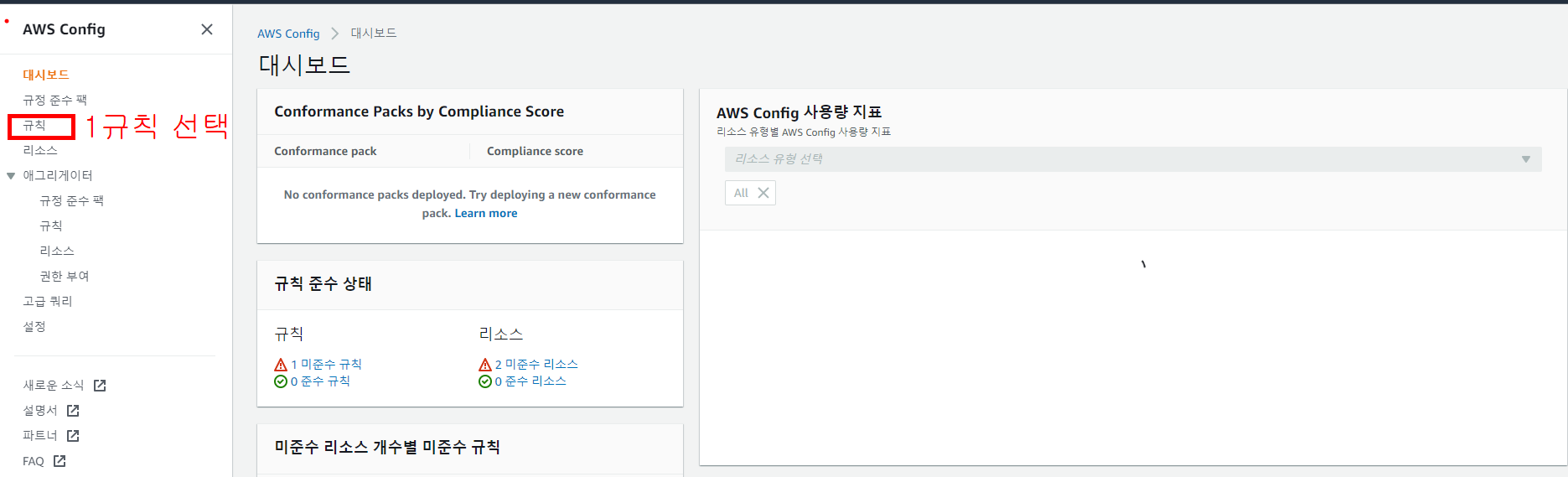The image size is (1568, 477).
Task: Close the AWS Config sidebar panel
Action: pos(207,29)
